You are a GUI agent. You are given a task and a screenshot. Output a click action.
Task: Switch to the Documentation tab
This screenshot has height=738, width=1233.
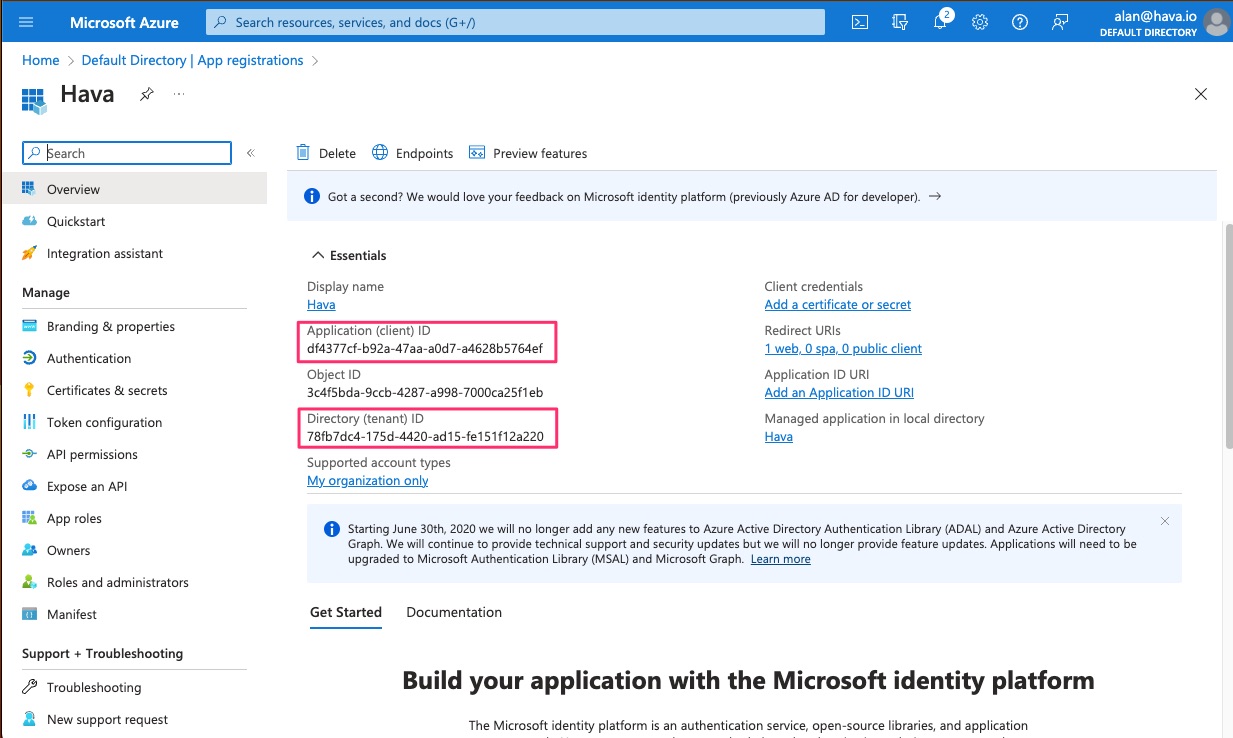pyautogui.click(x=454, y=612)
